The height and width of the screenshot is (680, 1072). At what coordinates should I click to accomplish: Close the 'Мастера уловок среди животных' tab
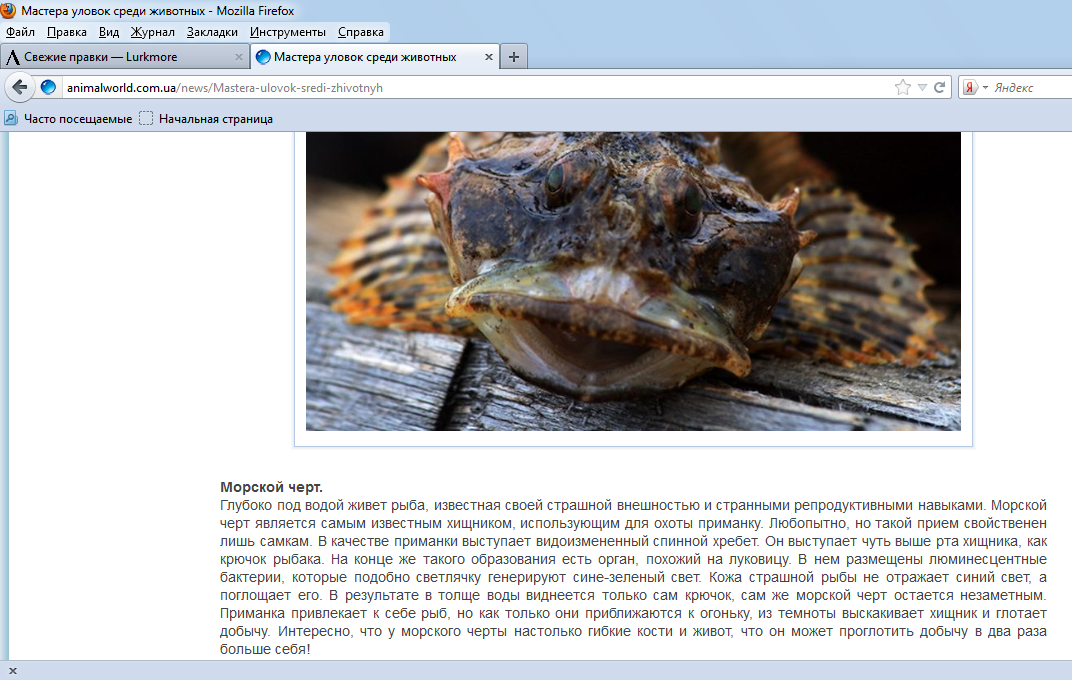click(489, 57)
